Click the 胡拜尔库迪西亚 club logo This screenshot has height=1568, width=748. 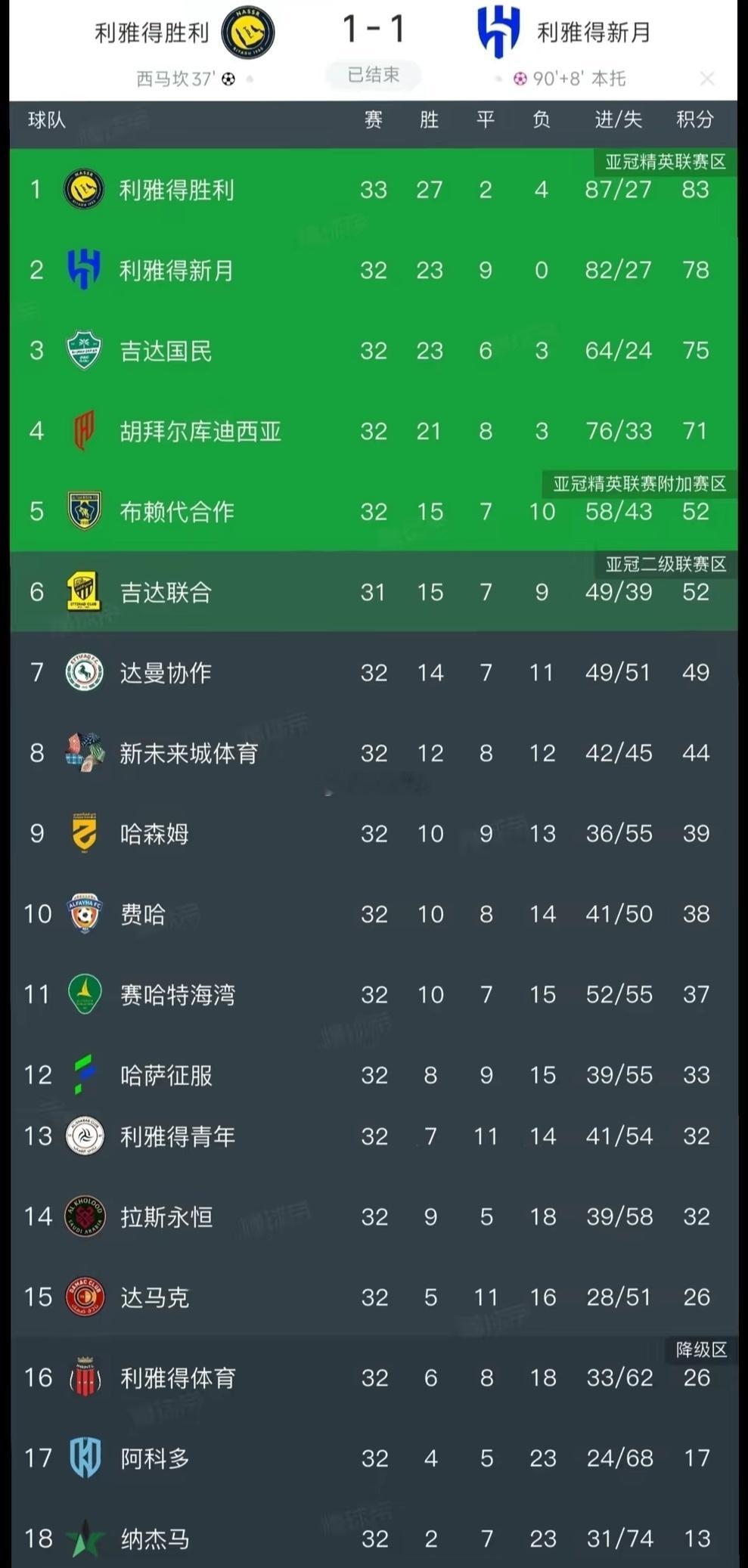(x=83, y=430)
